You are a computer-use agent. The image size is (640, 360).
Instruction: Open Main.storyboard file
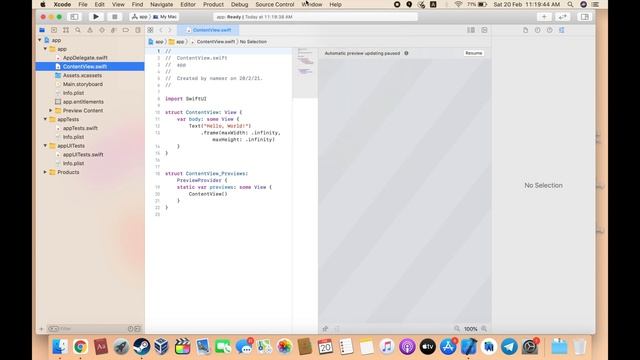pyautogui.click(x=82, y=84)
